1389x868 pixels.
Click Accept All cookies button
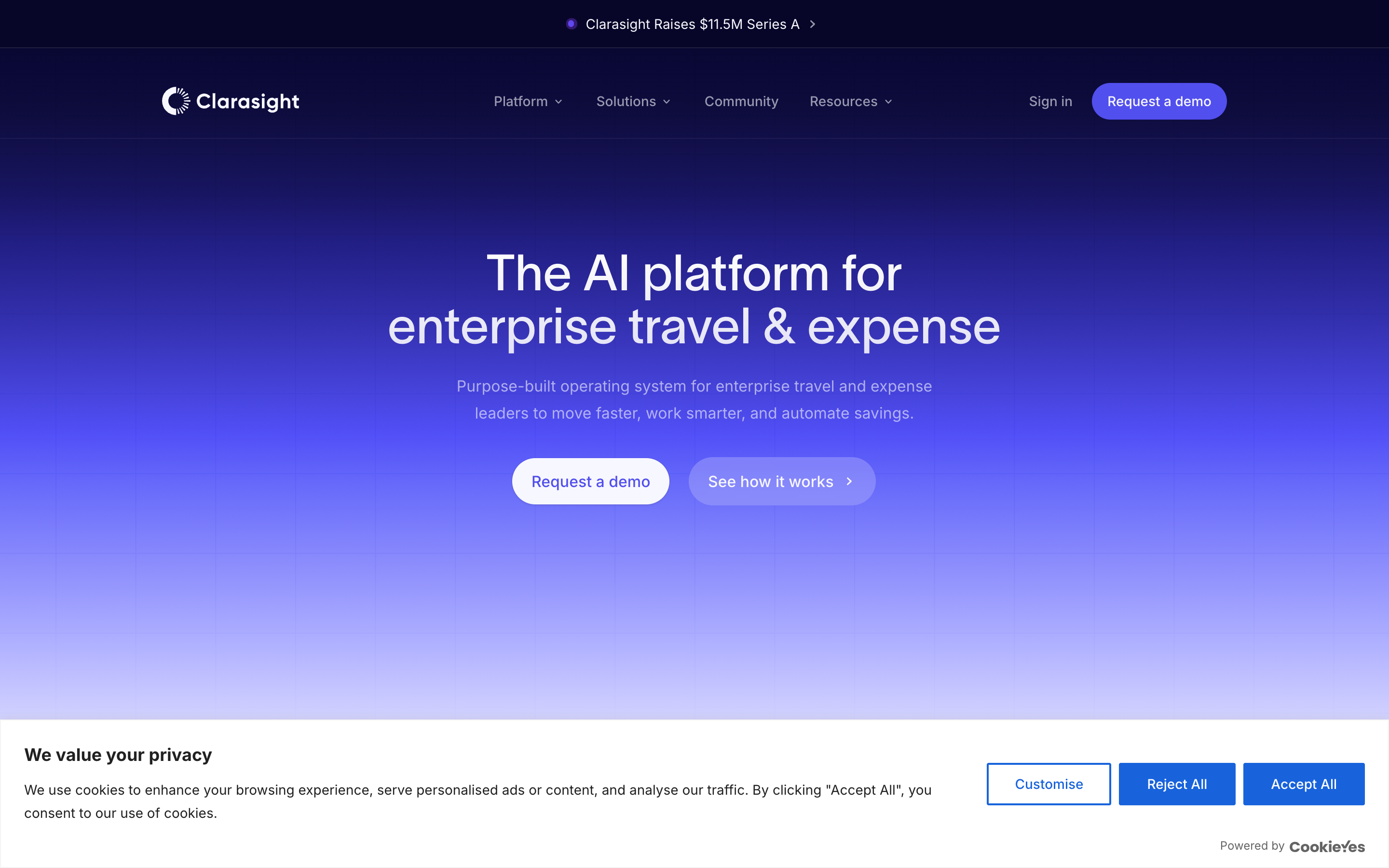(x=1304, y=784)
